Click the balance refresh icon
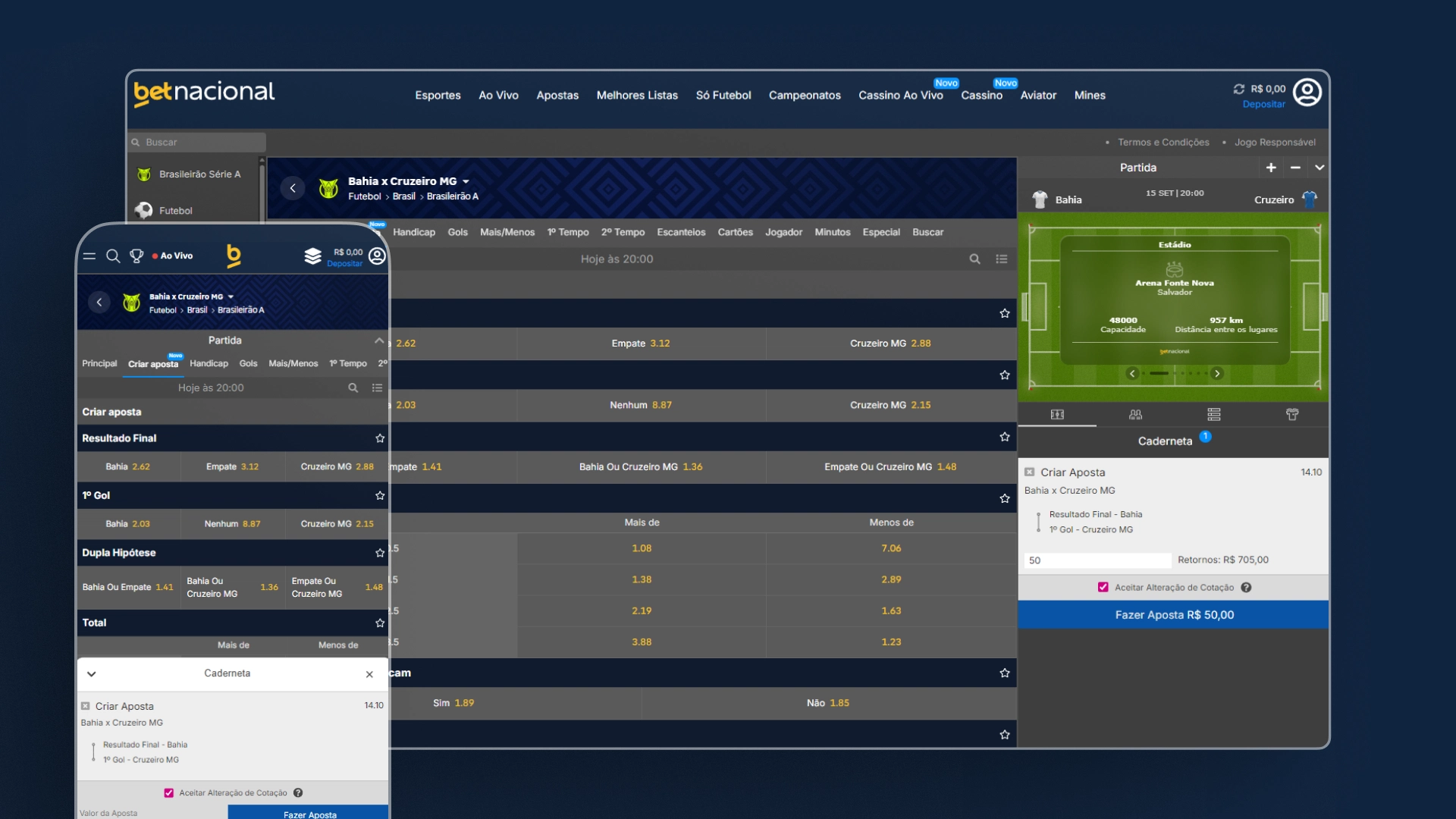 (1239, 89)
